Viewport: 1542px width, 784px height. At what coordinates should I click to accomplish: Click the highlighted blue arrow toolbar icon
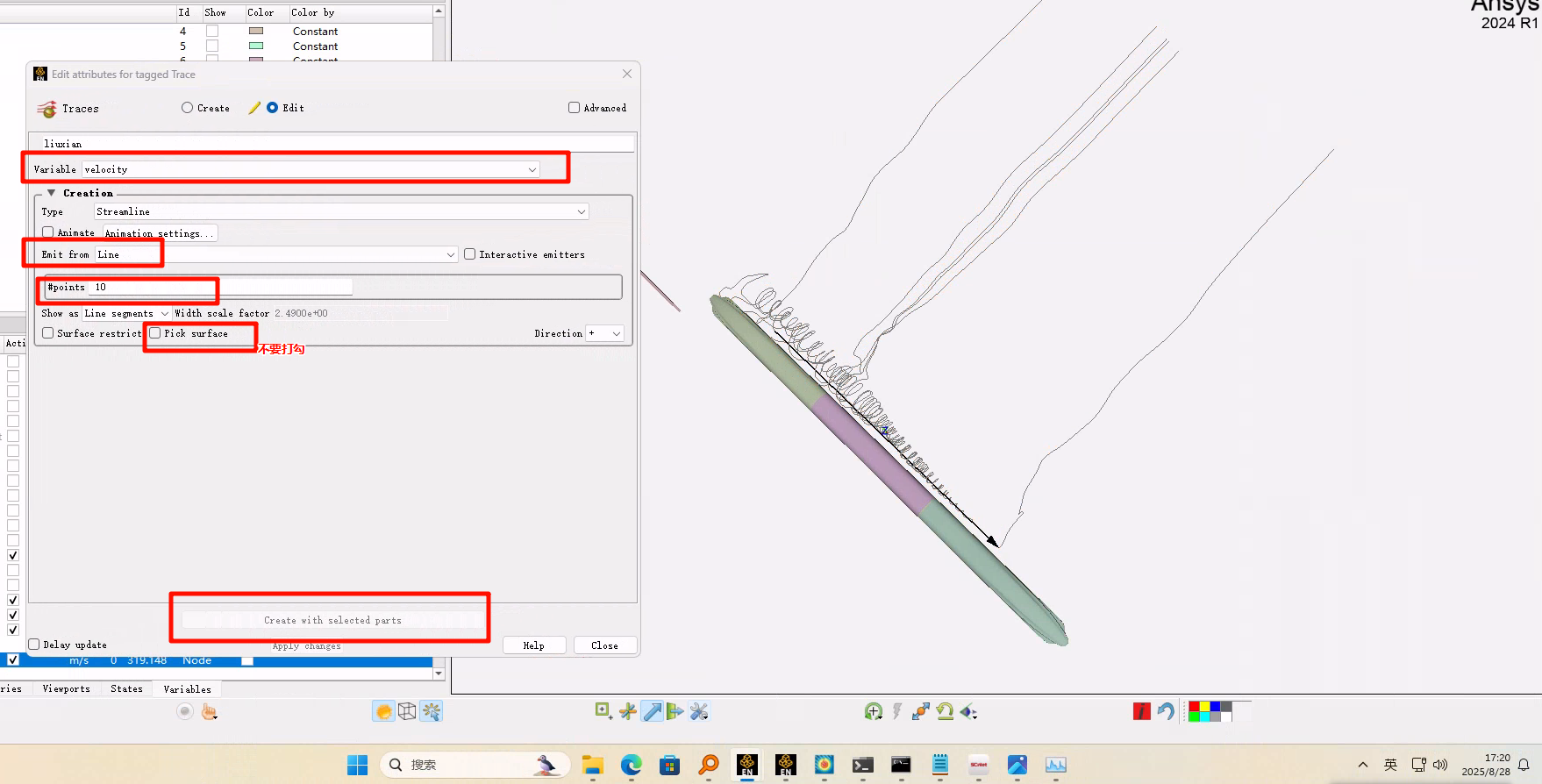(652, 711)
